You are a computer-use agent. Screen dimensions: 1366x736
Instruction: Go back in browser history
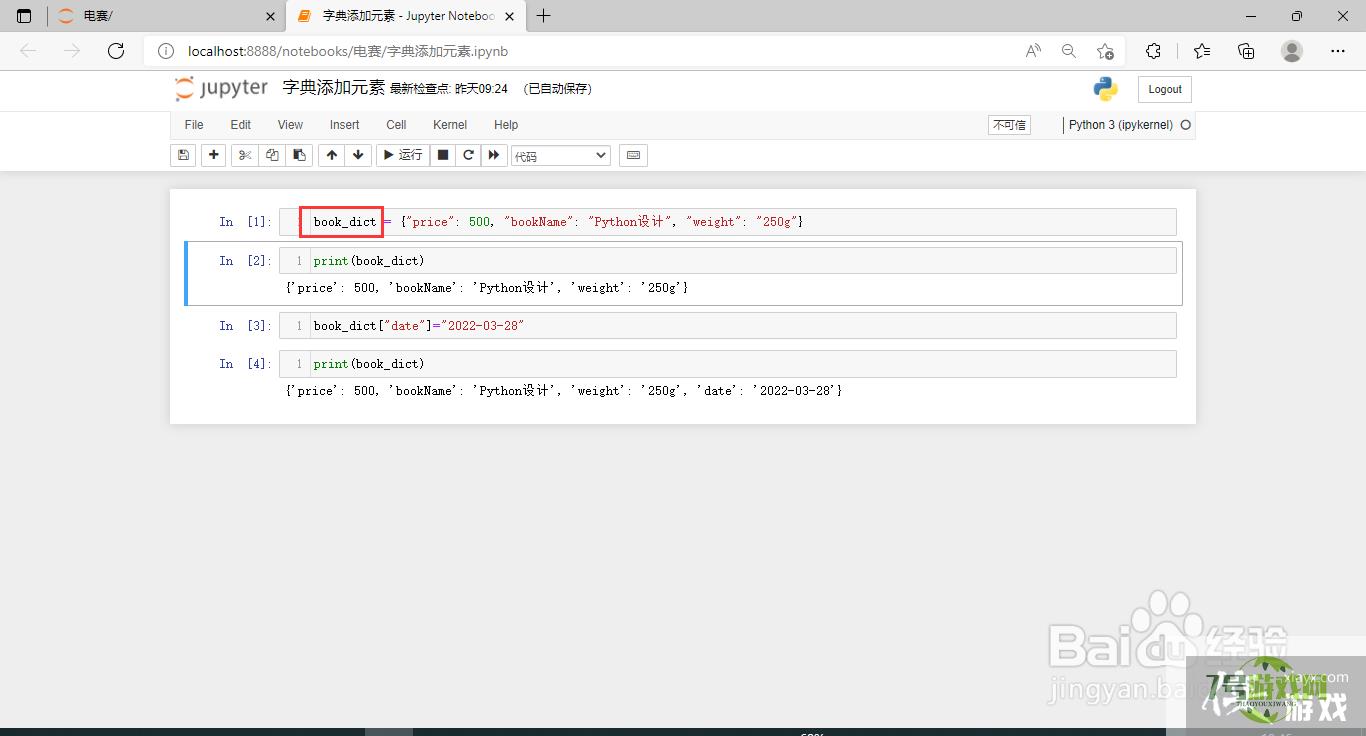point(28,51)
